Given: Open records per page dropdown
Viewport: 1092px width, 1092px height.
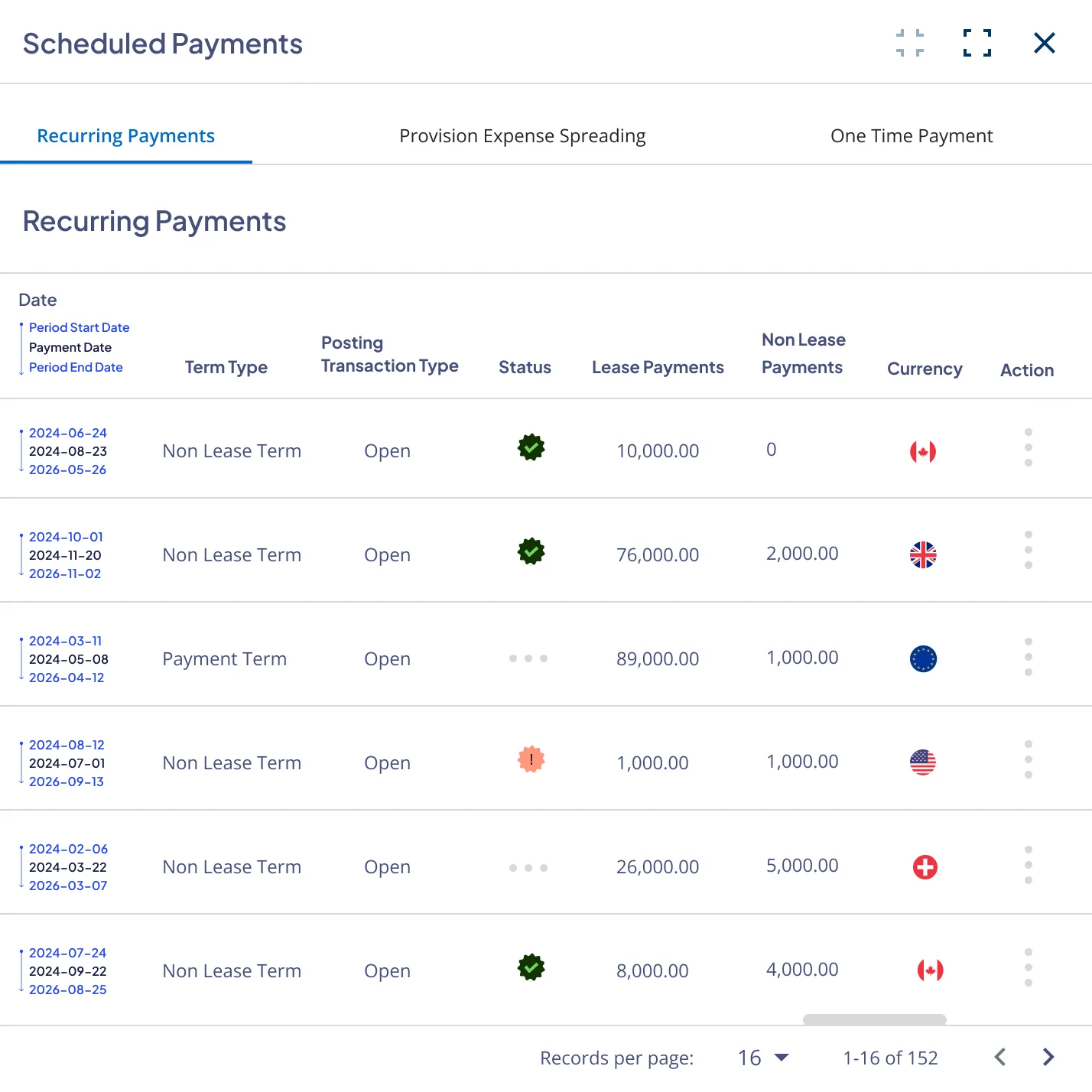Looking at the screenshot, I should 762,1058.
